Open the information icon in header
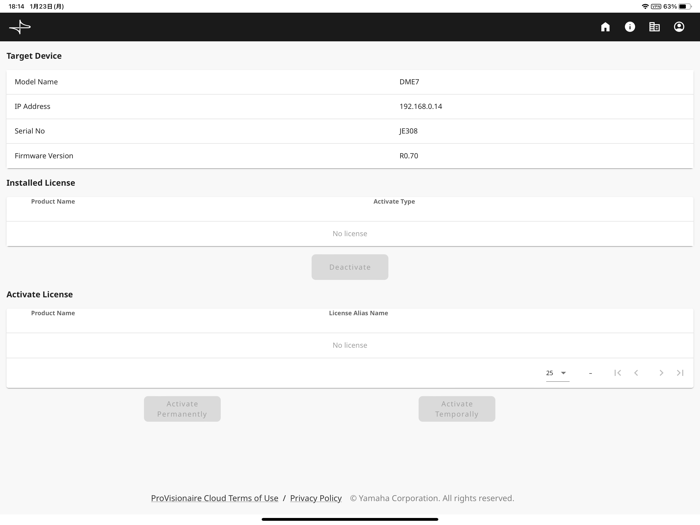This screenshot has width=700, height=525. [629, 27]
